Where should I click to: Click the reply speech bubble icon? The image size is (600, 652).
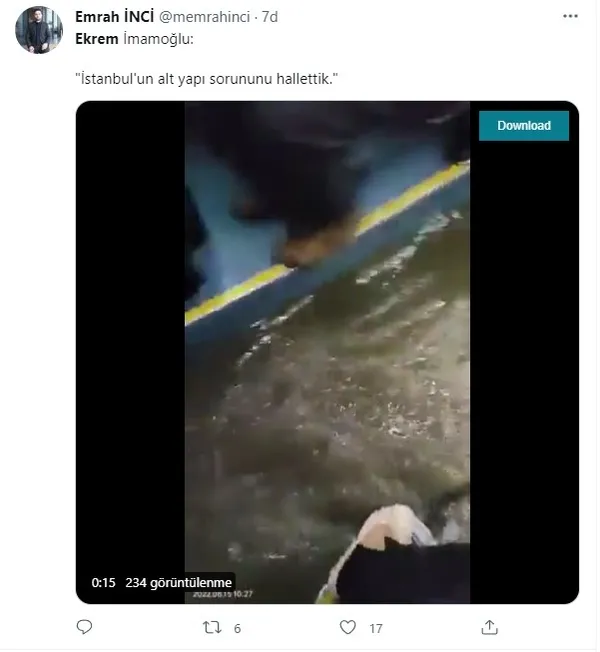pyautogui.click(x=84, y=627)
